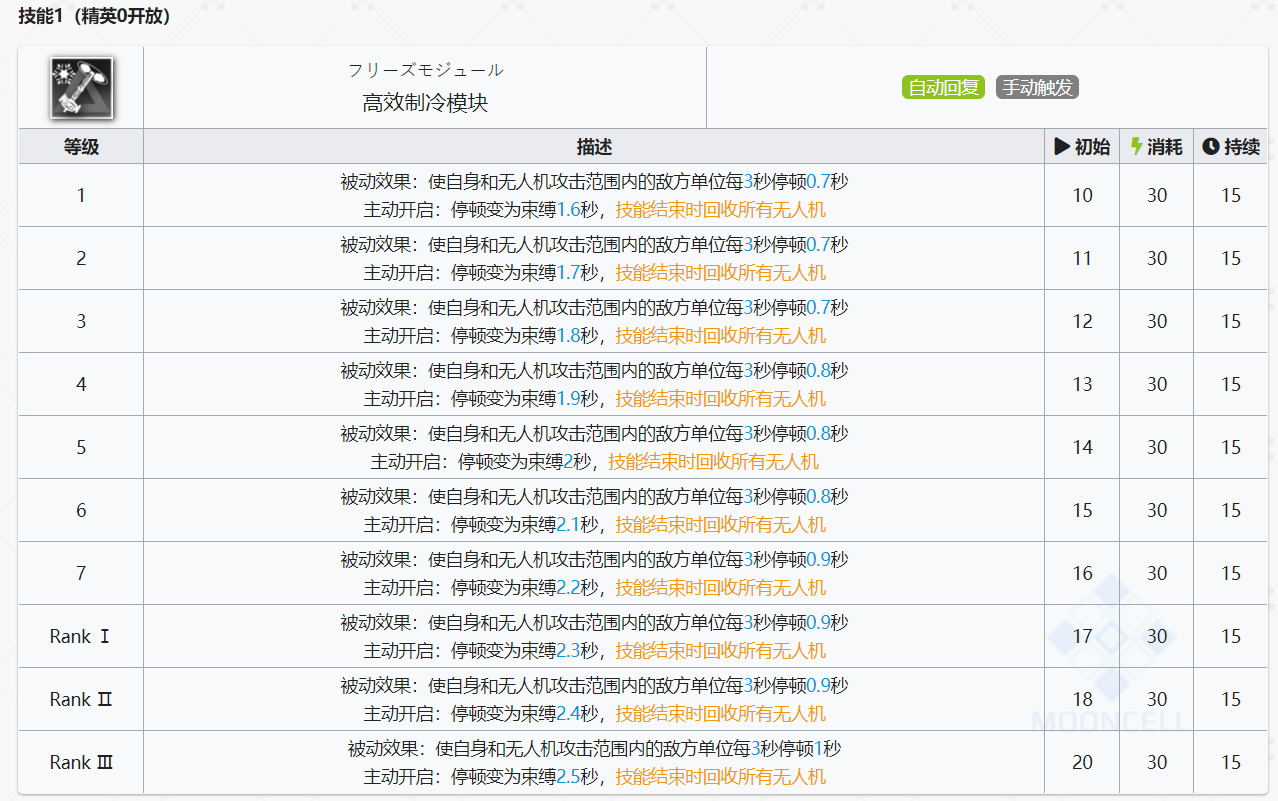Click the skill icon thumbnail image
This screenshot has width=1278, height=801.
pos(81,87)
